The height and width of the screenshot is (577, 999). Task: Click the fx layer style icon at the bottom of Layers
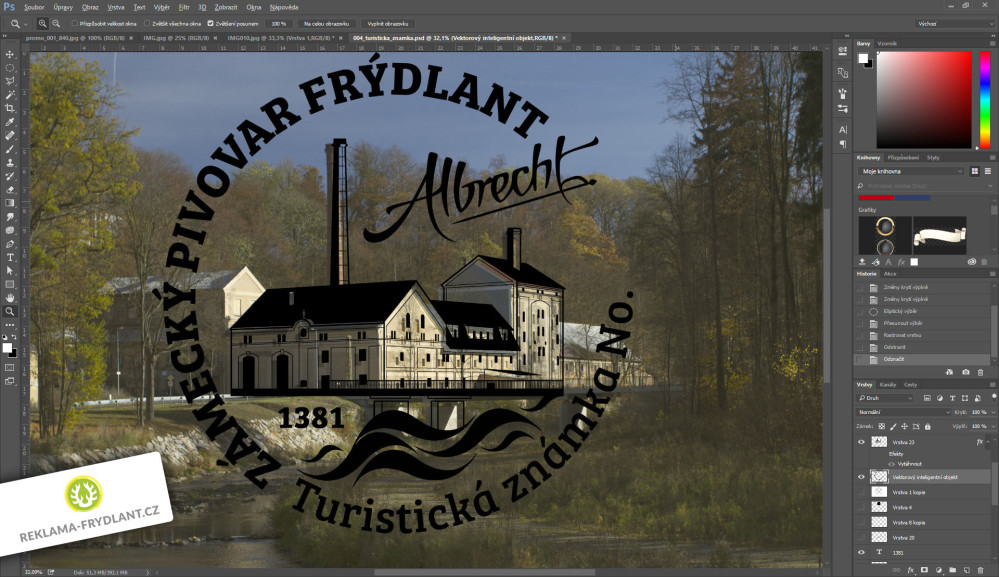(x=910, y=570)
